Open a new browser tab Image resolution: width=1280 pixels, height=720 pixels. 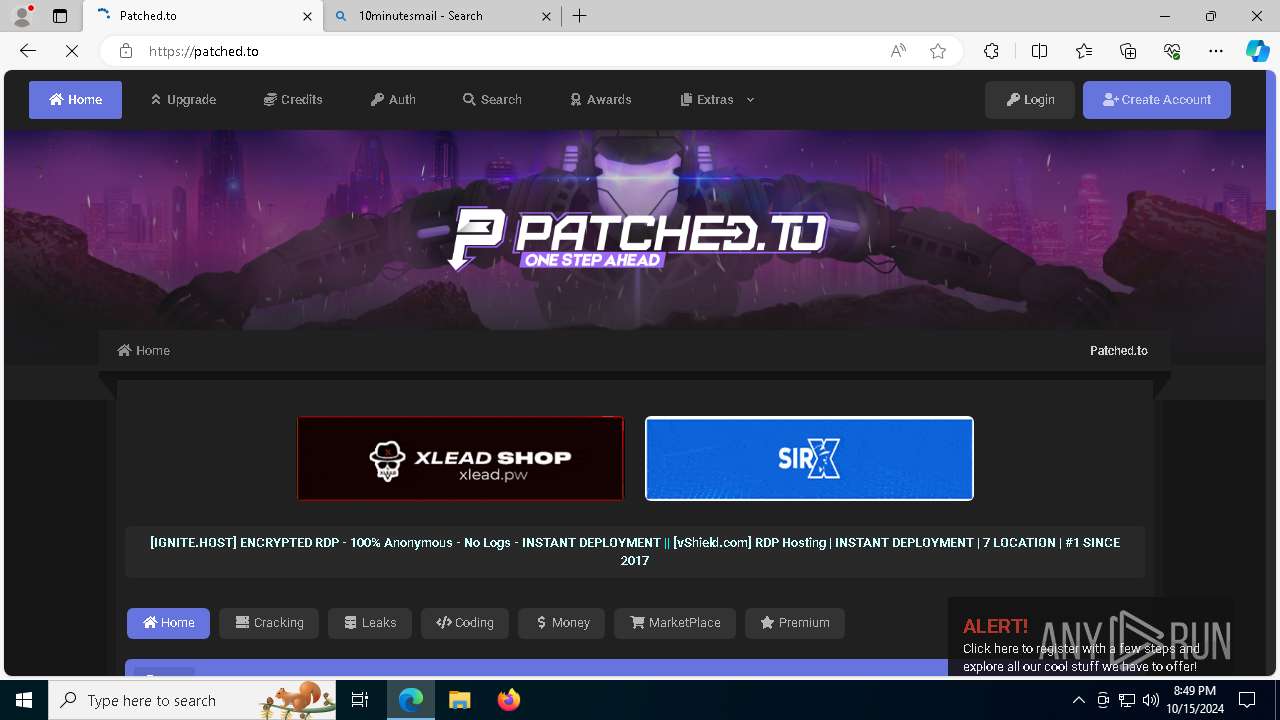coord(580,16)
